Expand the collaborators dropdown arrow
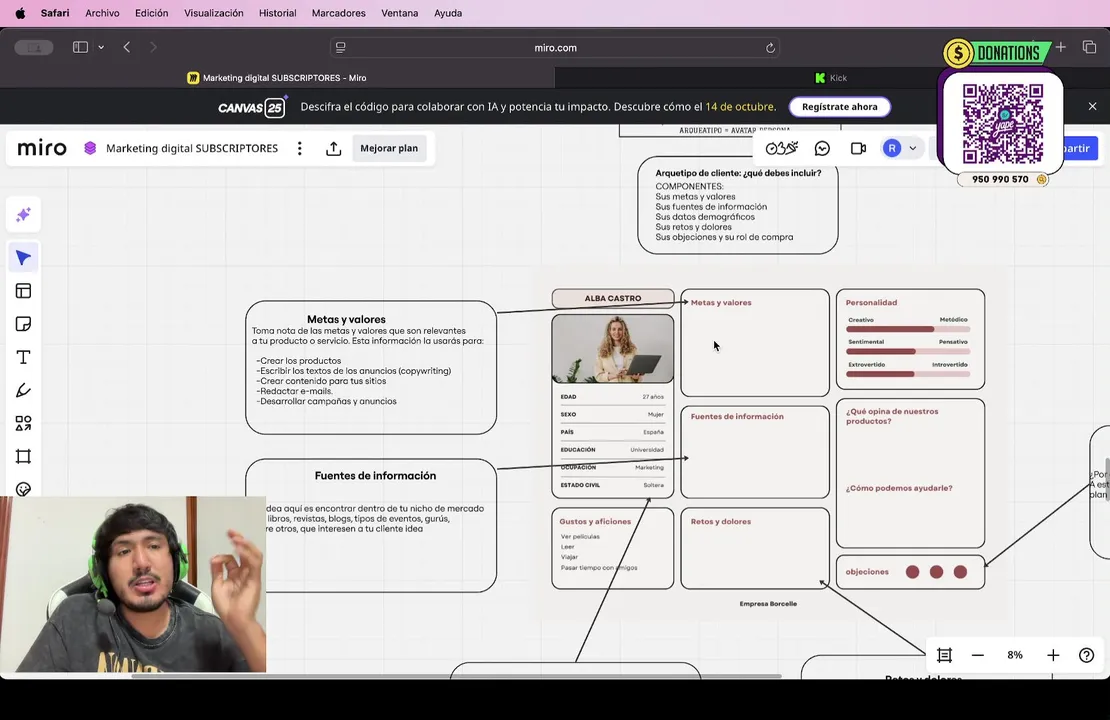The height and width of the screenshot is (720, 1110). 913,148
